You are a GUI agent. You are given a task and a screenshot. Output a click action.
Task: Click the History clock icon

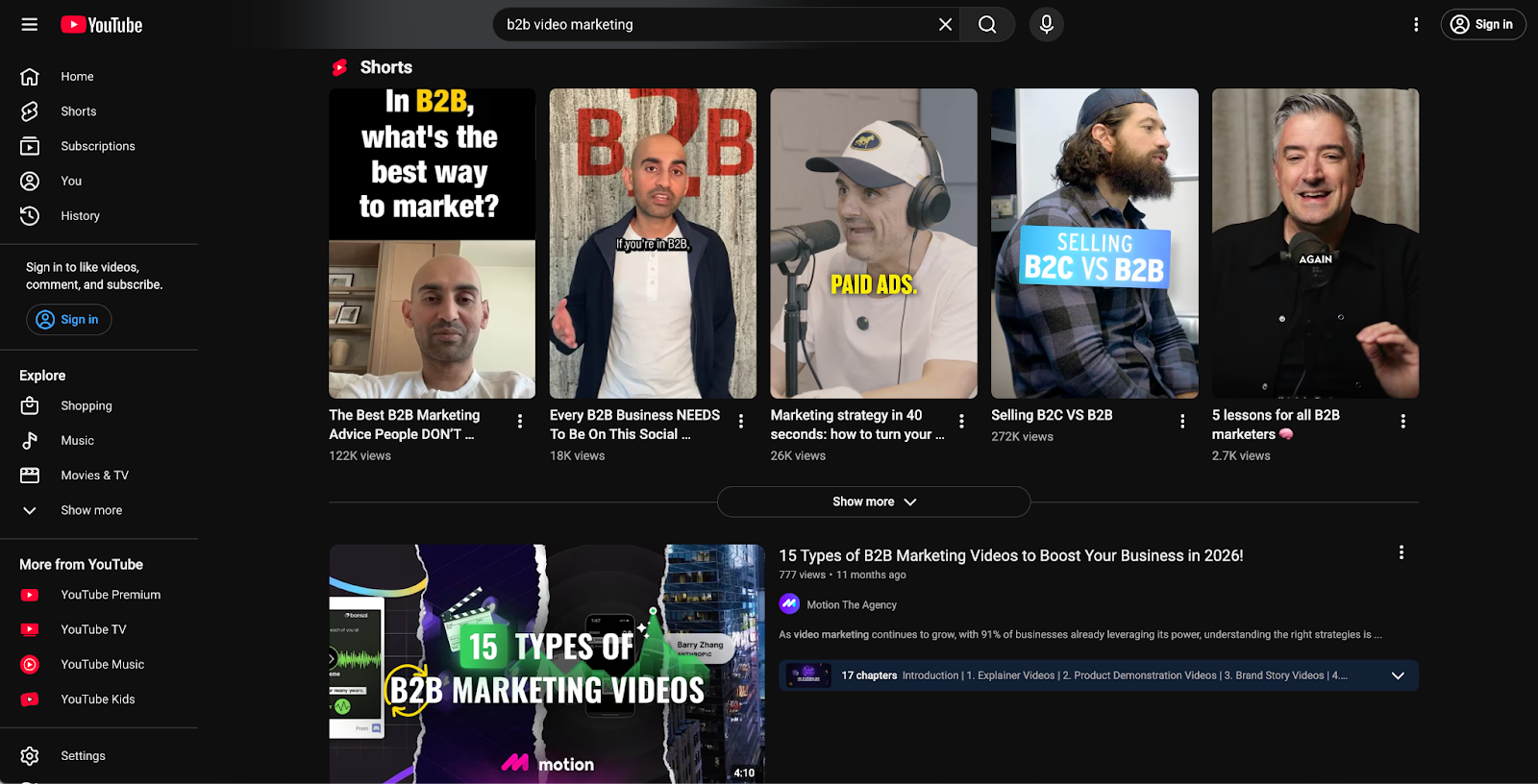pos(30,216)
